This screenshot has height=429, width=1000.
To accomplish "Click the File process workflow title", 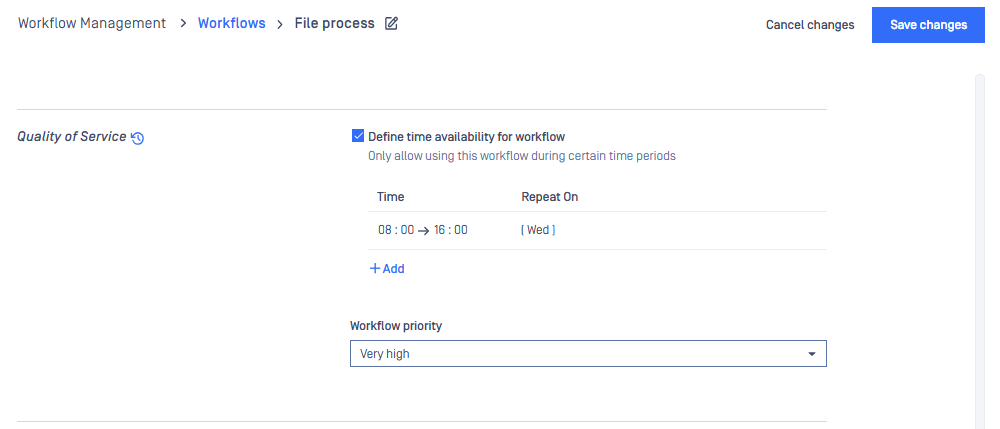I will 334,24.
